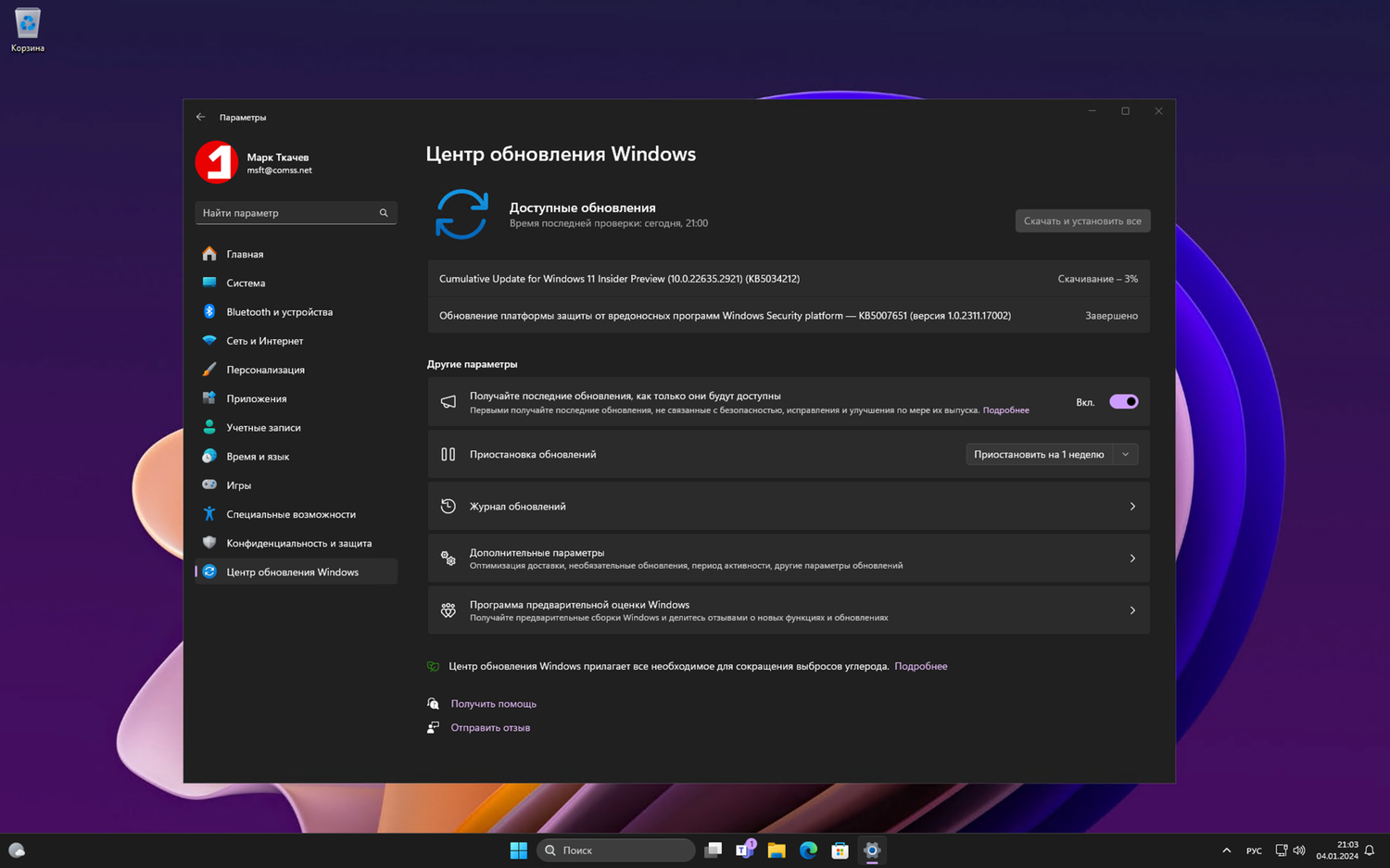Click the Получить помощь link

pyautogui.click(x=493, y=704)
